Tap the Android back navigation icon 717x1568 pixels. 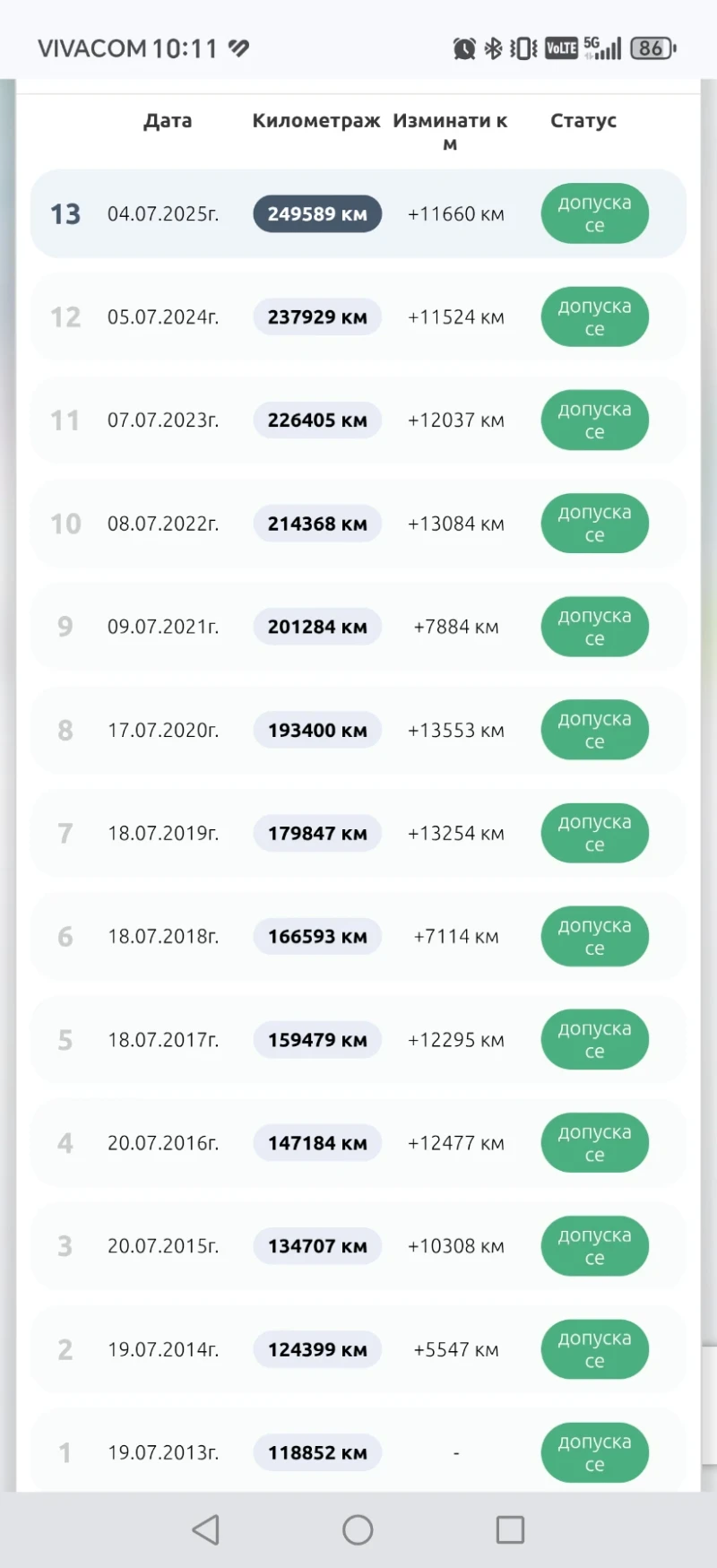coord(206,1529)
